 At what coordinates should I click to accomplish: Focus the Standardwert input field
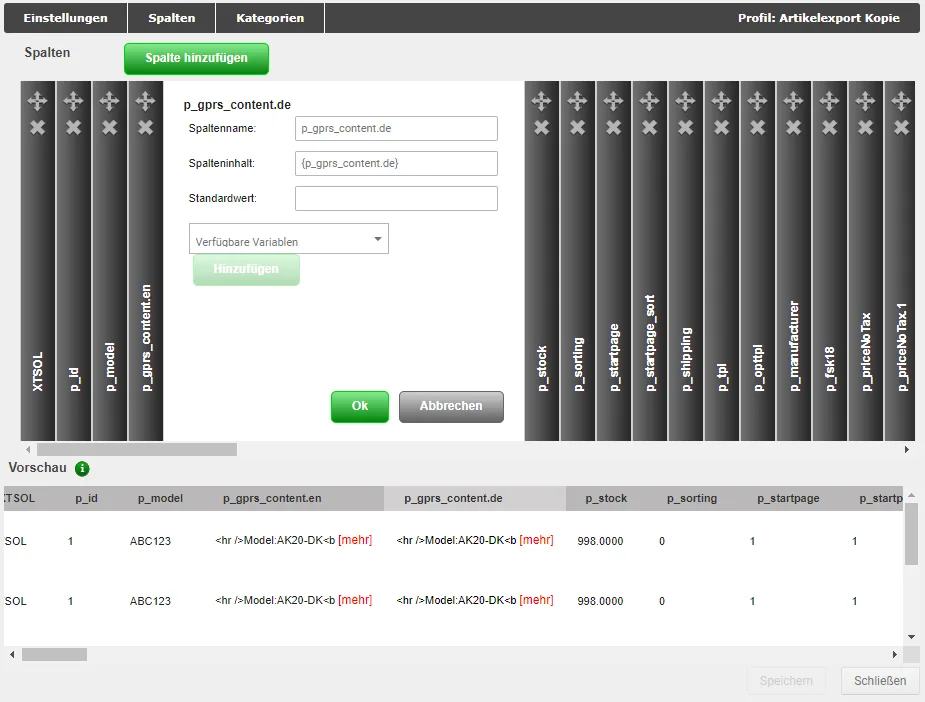point(396,199)
